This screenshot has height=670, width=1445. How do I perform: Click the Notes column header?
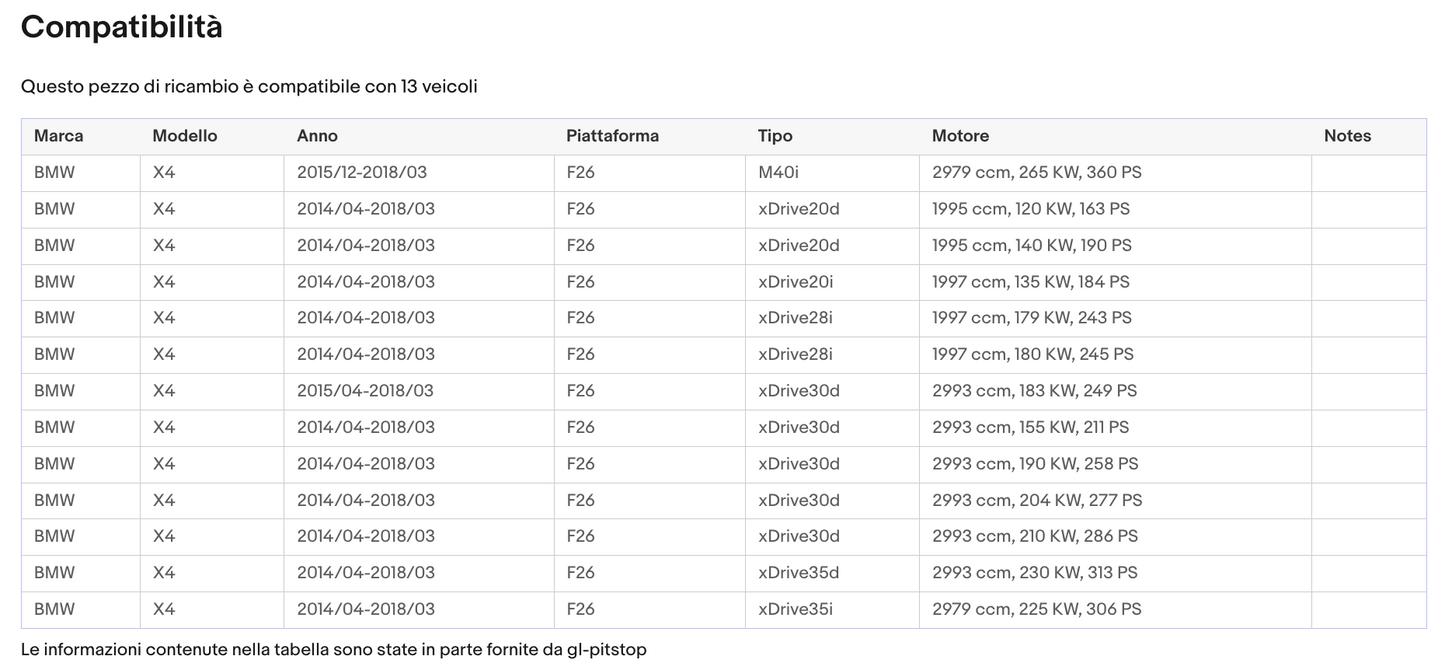pyautogui.click(x=1347, y=136)
